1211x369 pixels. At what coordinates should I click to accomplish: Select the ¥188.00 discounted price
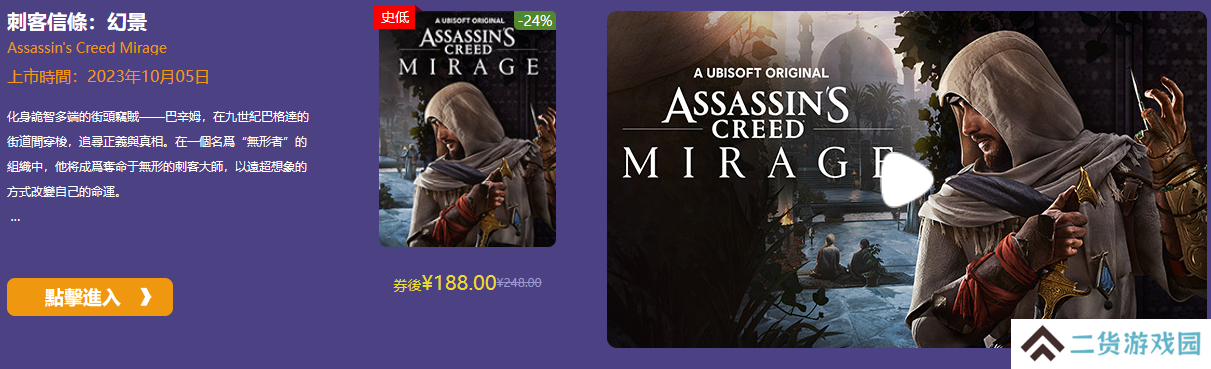coord(459,283)
